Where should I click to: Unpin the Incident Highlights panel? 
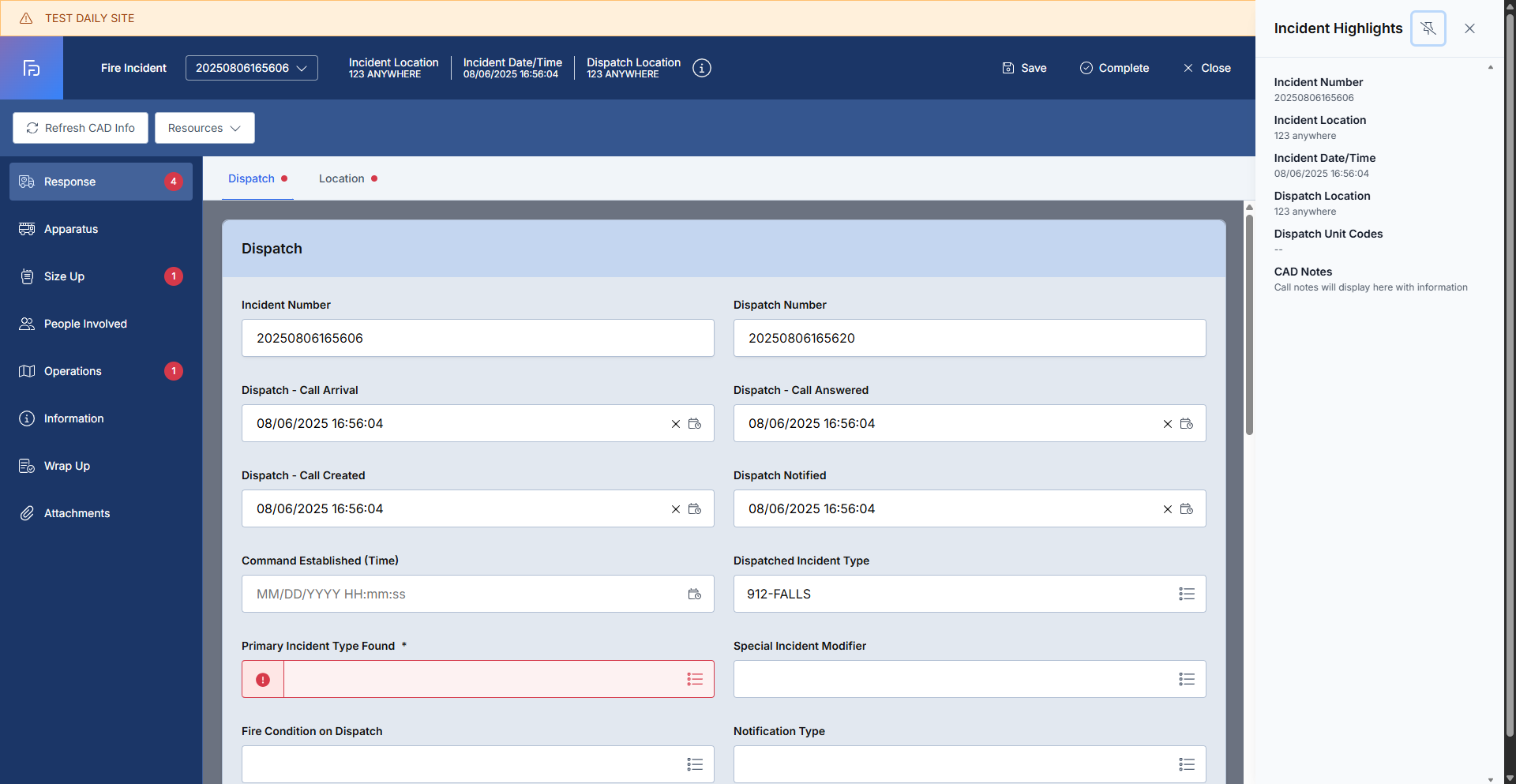coord(1428,28)
